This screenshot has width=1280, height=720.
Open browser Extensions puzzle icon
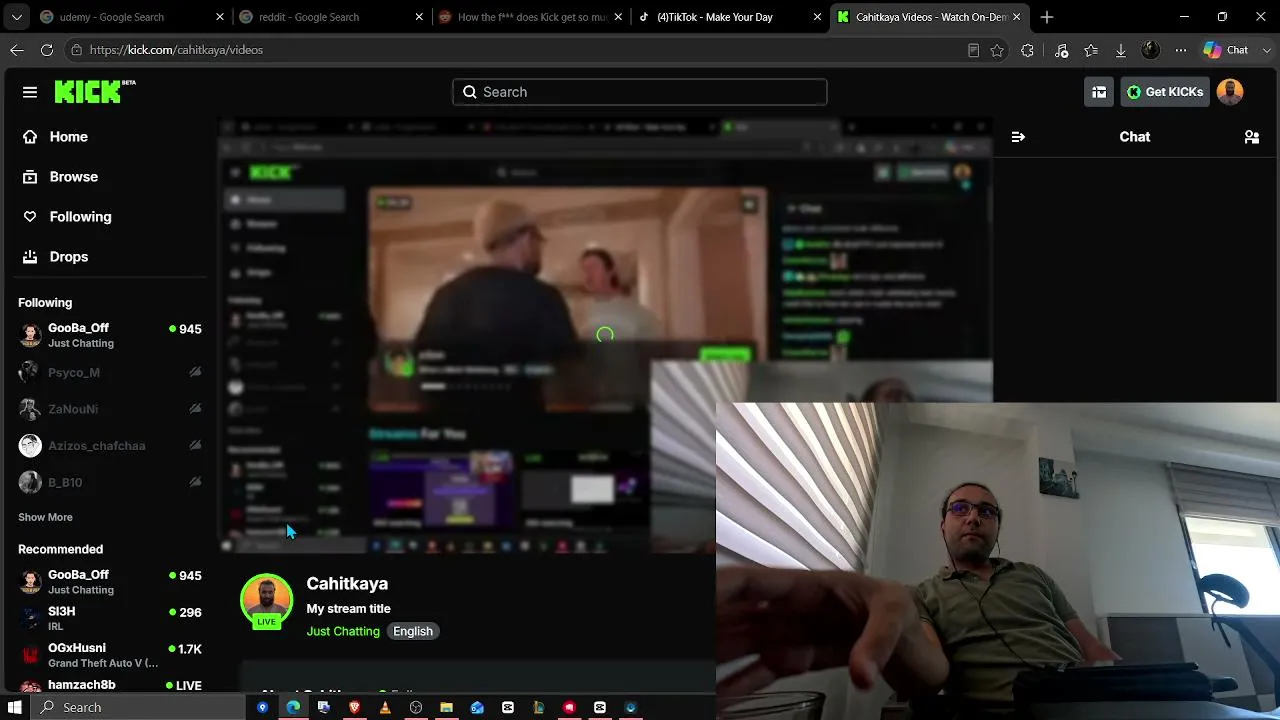[1027, 50]
